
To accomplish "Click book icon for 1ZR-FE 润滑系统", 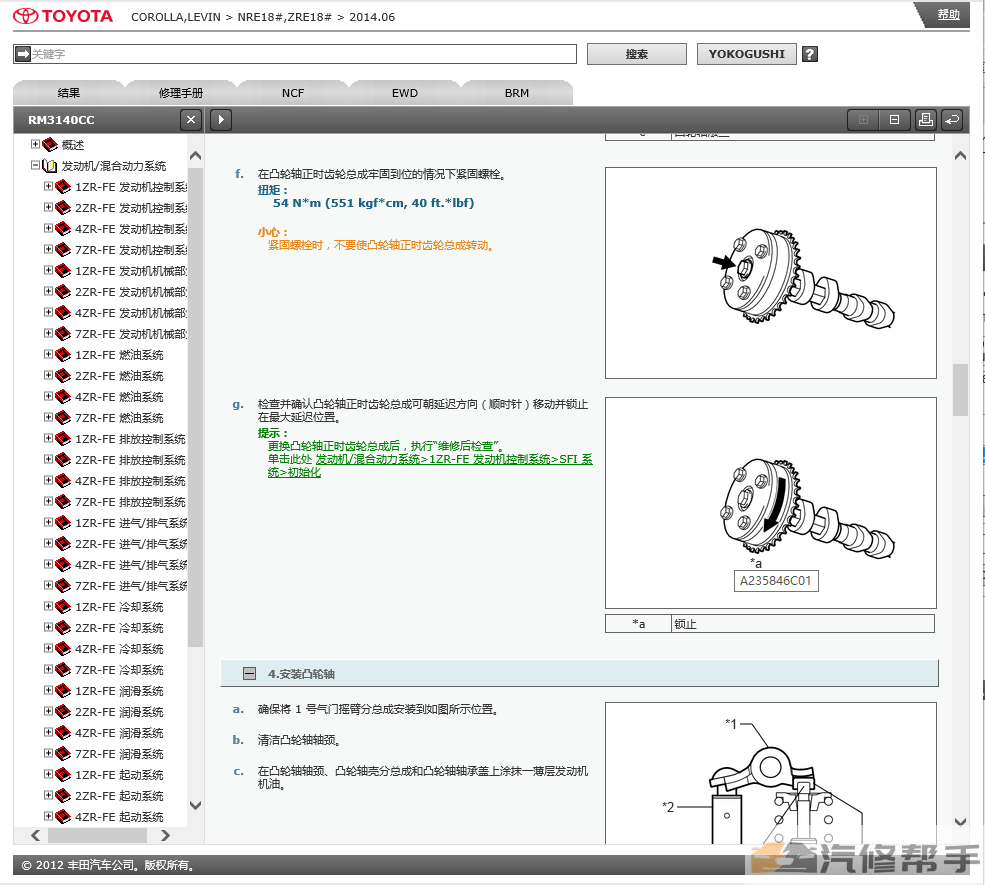I will [63, 691].
